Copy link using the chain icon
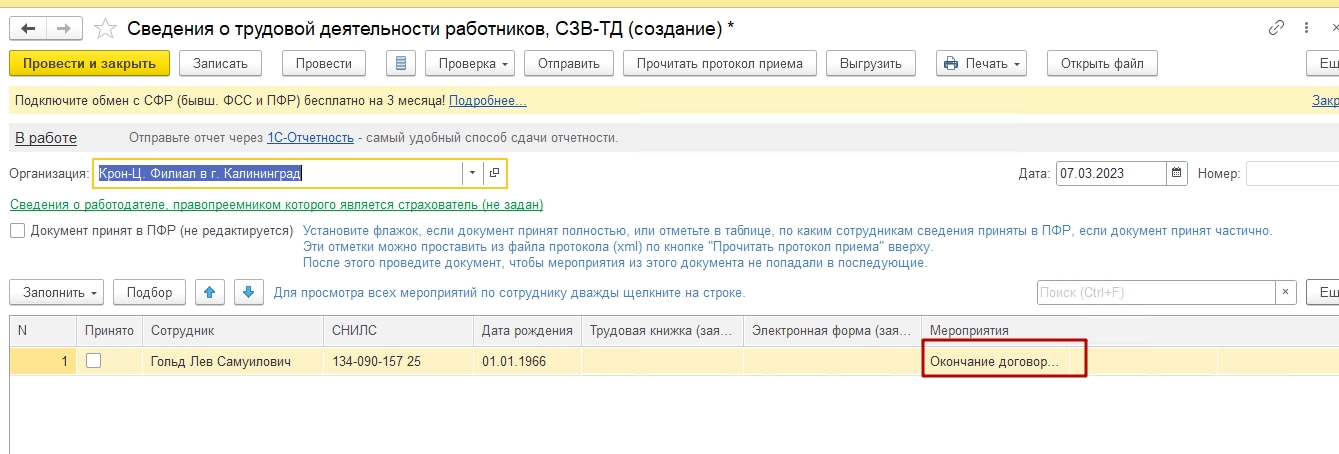This screenshot has width=1339, height=454. pyautogui.click(x=1277, y=28)
